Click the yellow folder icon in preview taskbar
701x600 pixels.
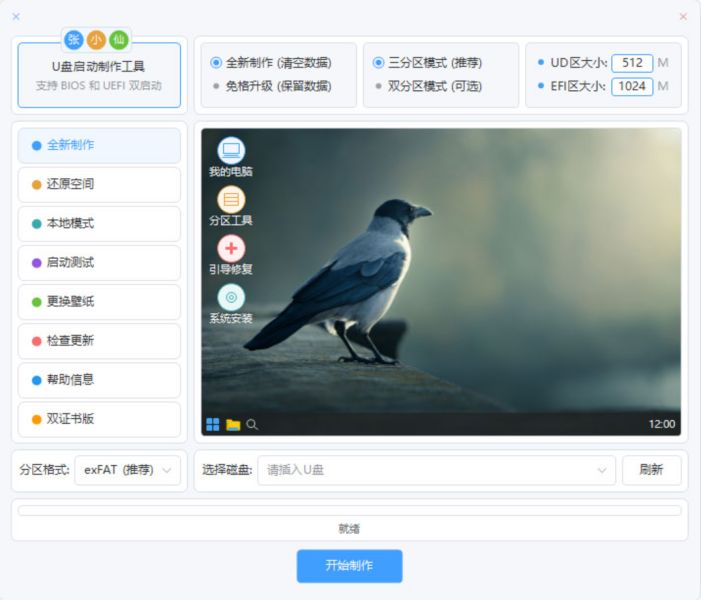[233, 424]
